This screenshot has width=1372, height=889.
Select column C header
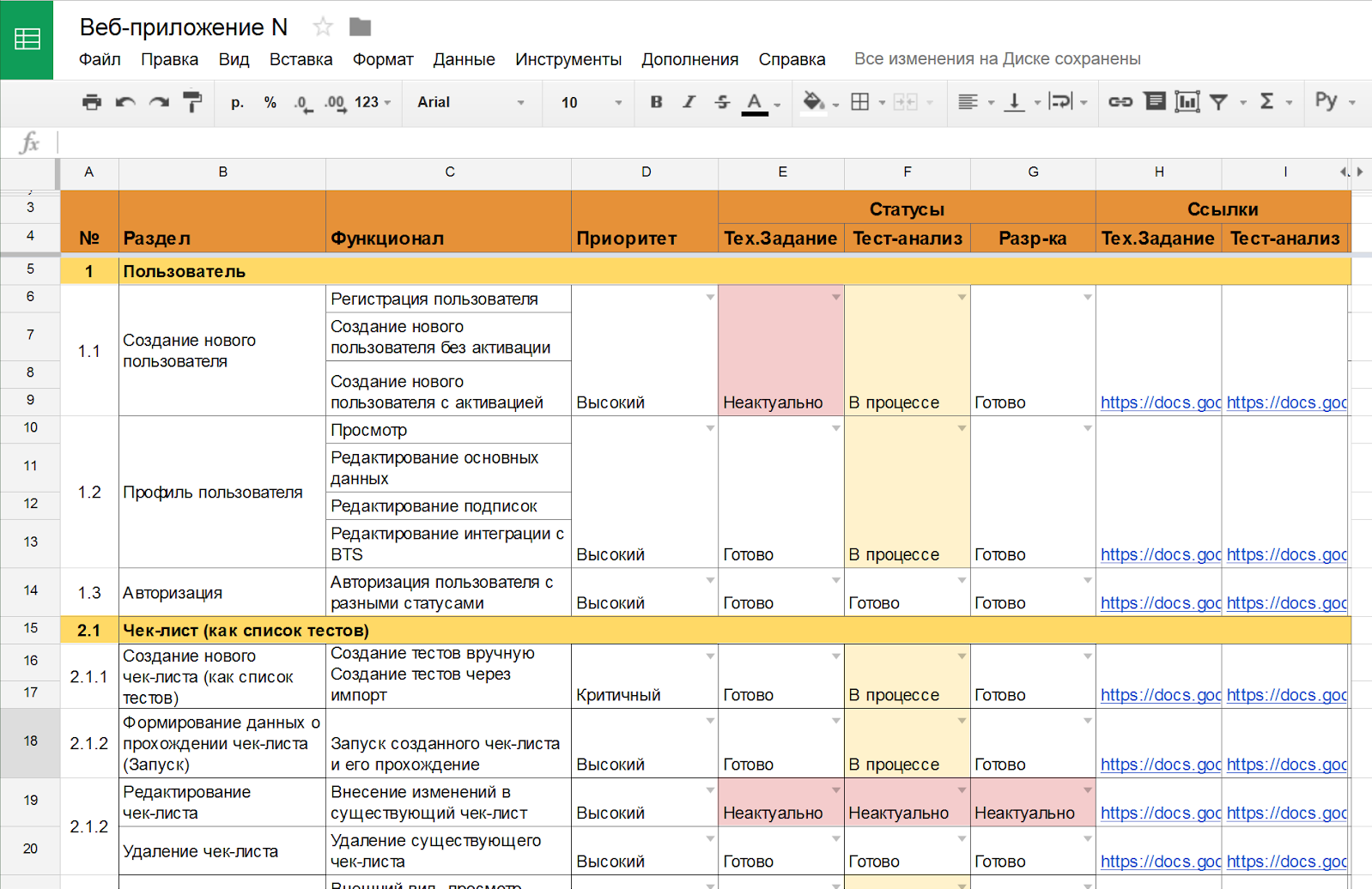click(x=449, y=172)
